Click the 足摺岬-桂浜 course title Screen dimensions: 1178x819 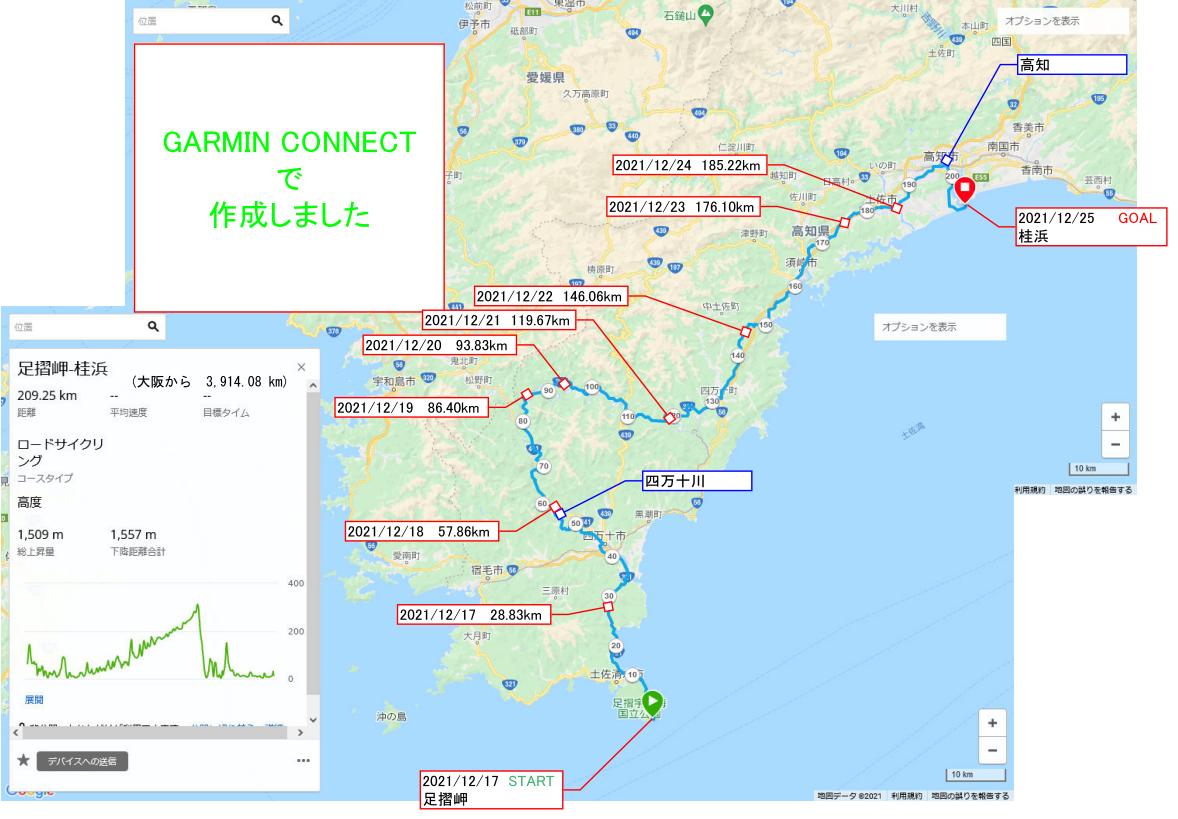pos(63,368)
